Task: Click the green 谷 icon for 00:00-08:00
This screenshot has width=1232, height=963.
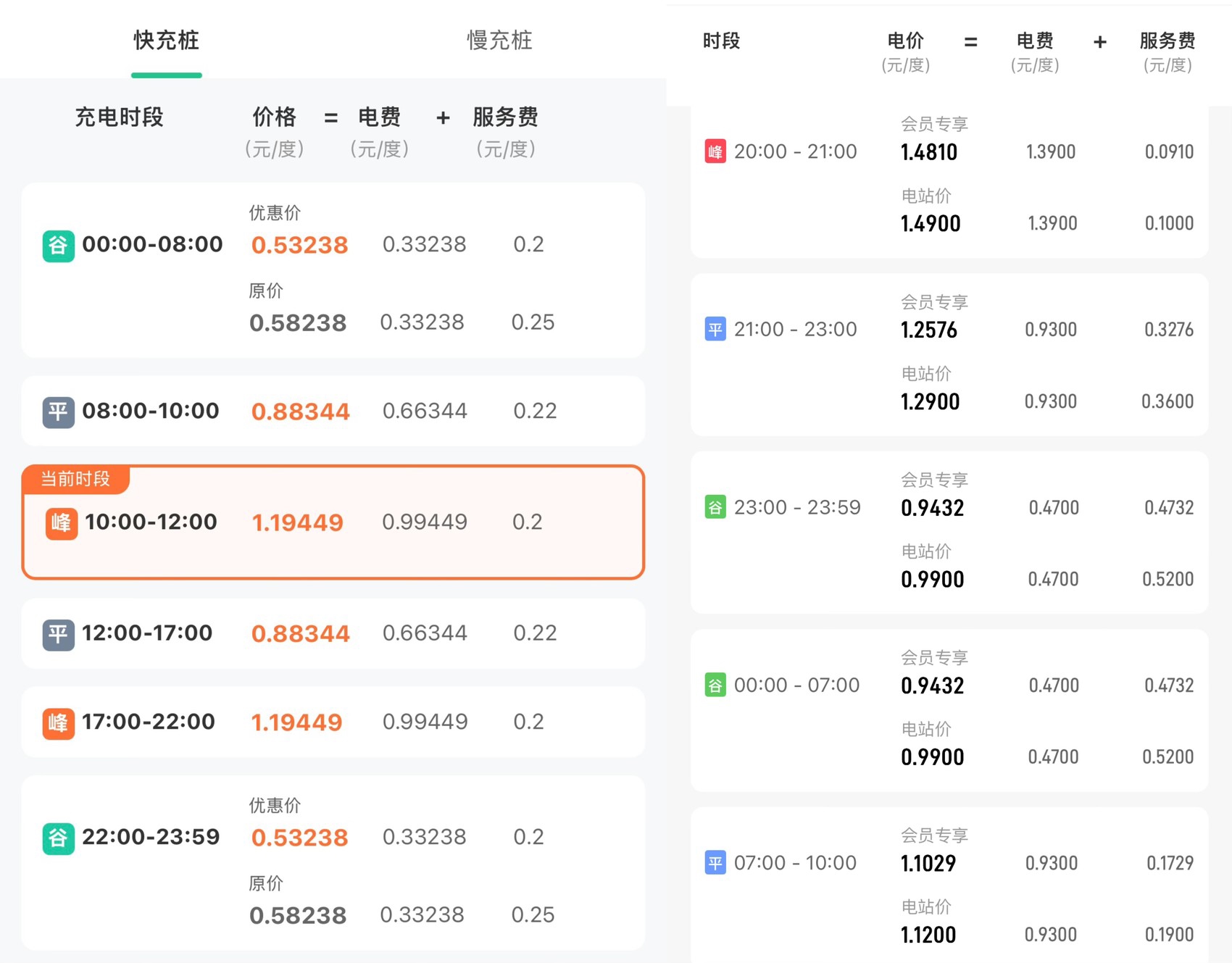Action: pos(58,246)
